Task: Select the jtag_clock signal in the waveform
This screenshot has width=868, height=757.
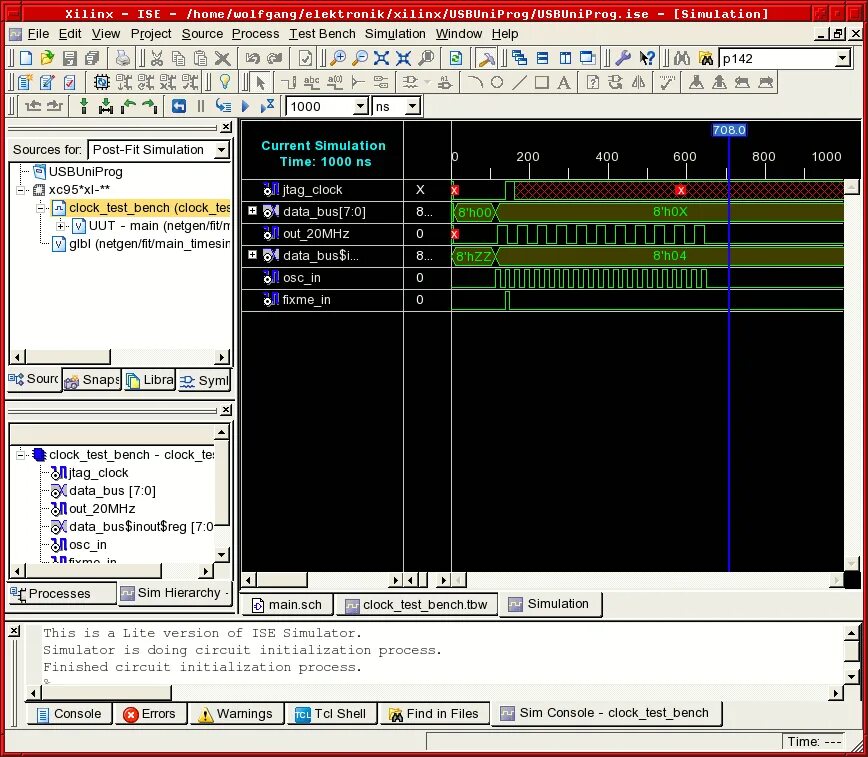Action: (x=312, y=190)
